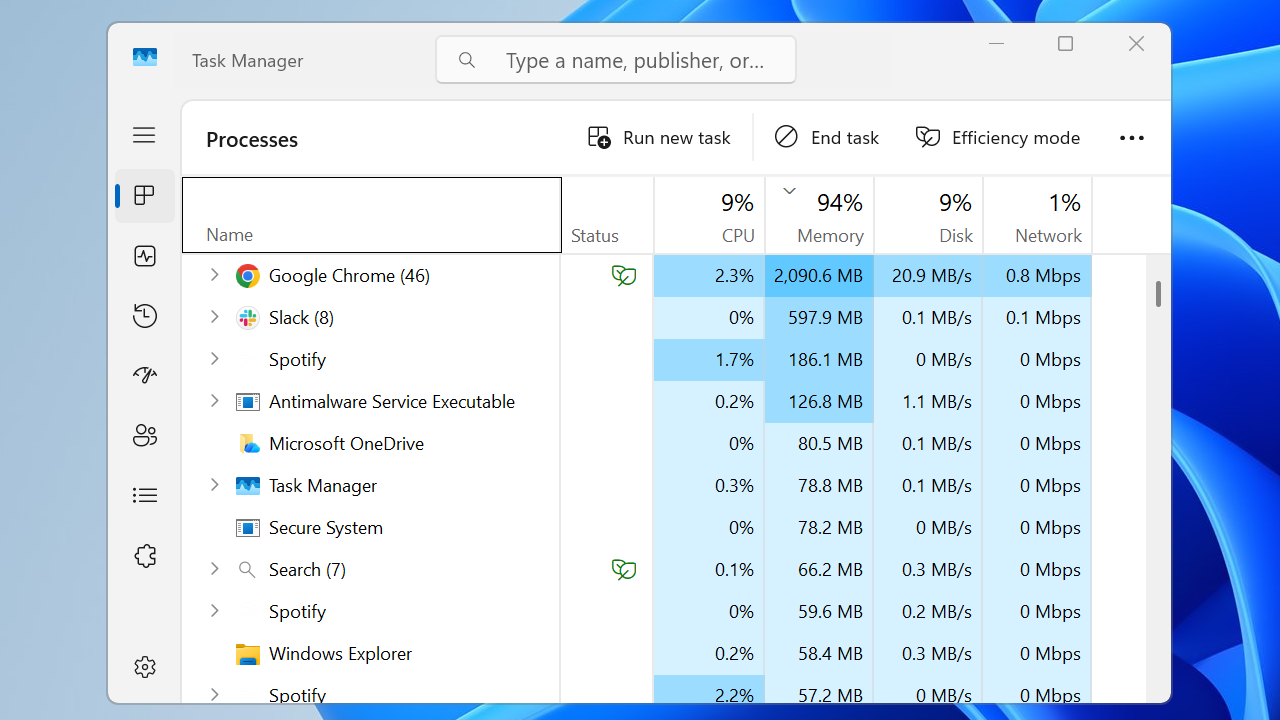
Task: Open the Services sidebar tab
Action: pyautogui.click(x=145, y=556)
